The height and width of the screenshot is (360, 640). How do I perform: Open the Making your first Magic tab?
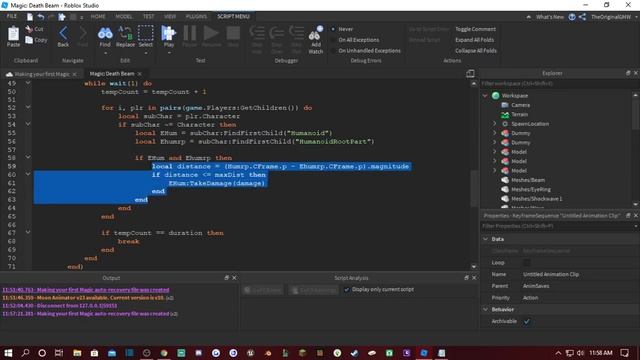point(42,74)
